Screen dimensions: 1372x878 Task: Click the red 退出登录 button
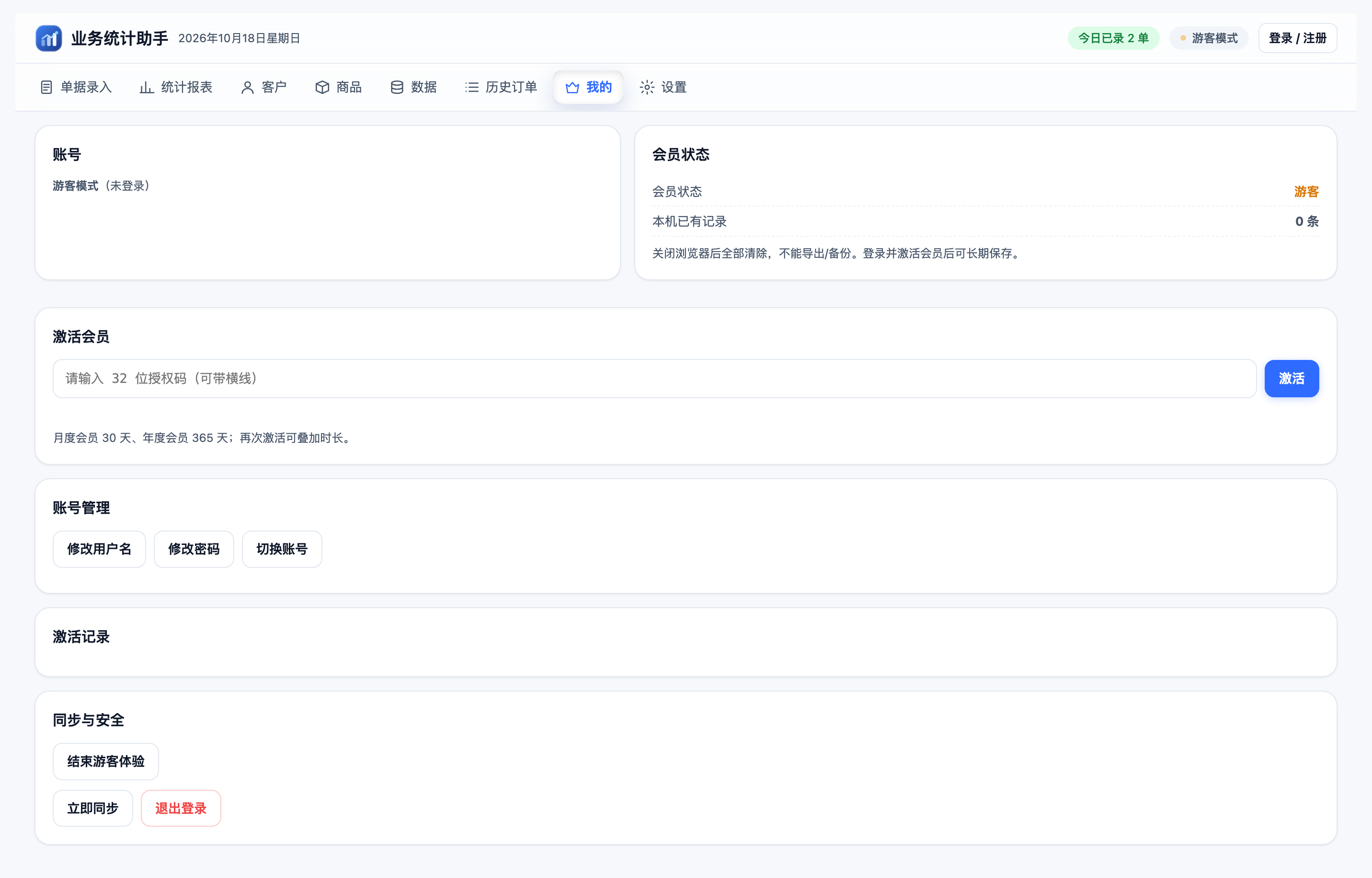(181, 809)
